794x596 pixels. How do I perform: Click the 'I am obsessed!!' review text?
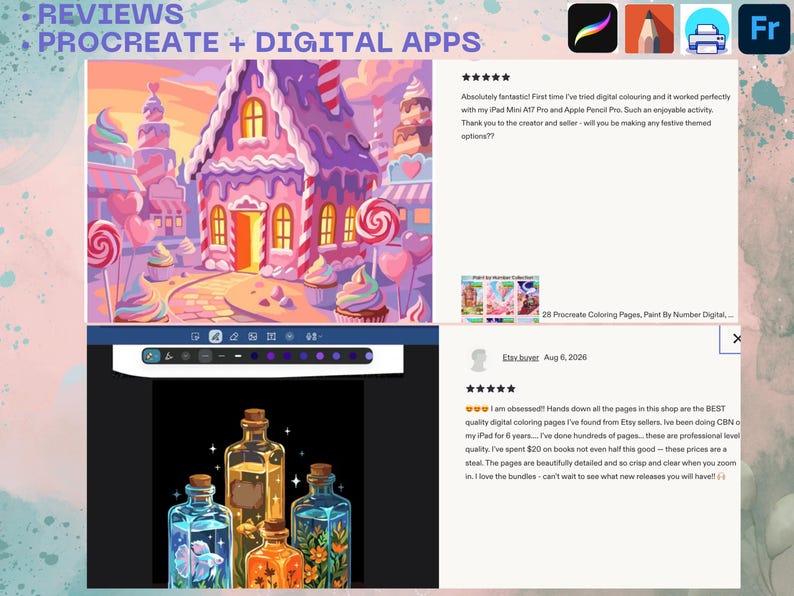(603, 442)
